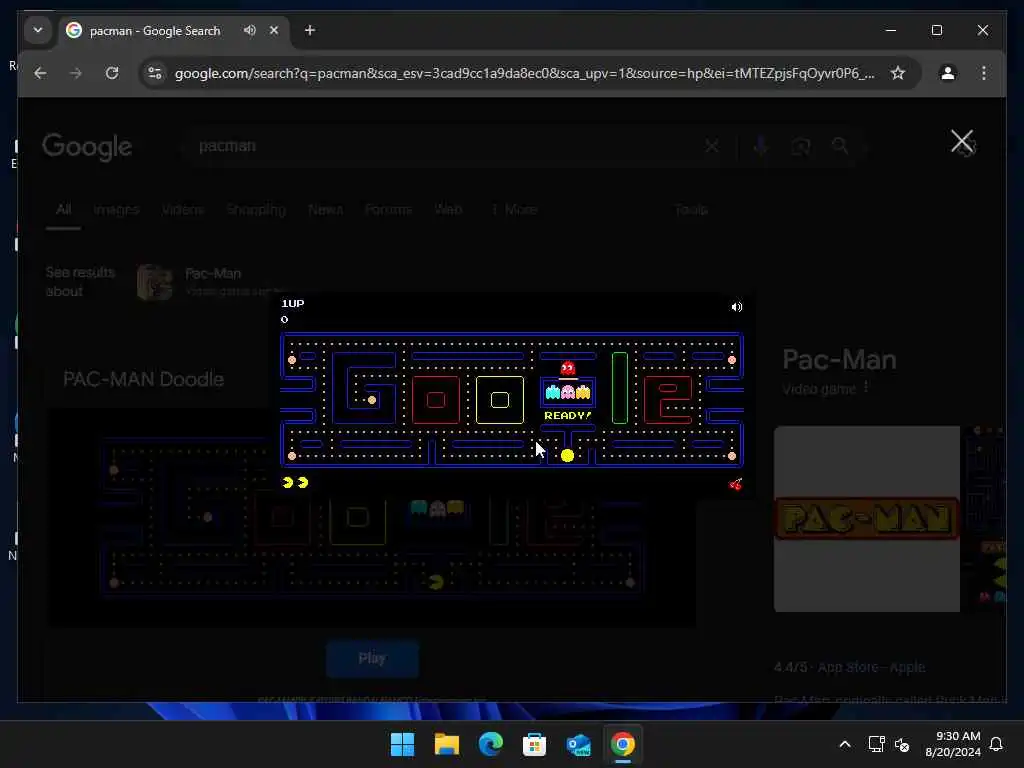
Task: Open the muted volume tray icon
Action: tap(902, 744)
